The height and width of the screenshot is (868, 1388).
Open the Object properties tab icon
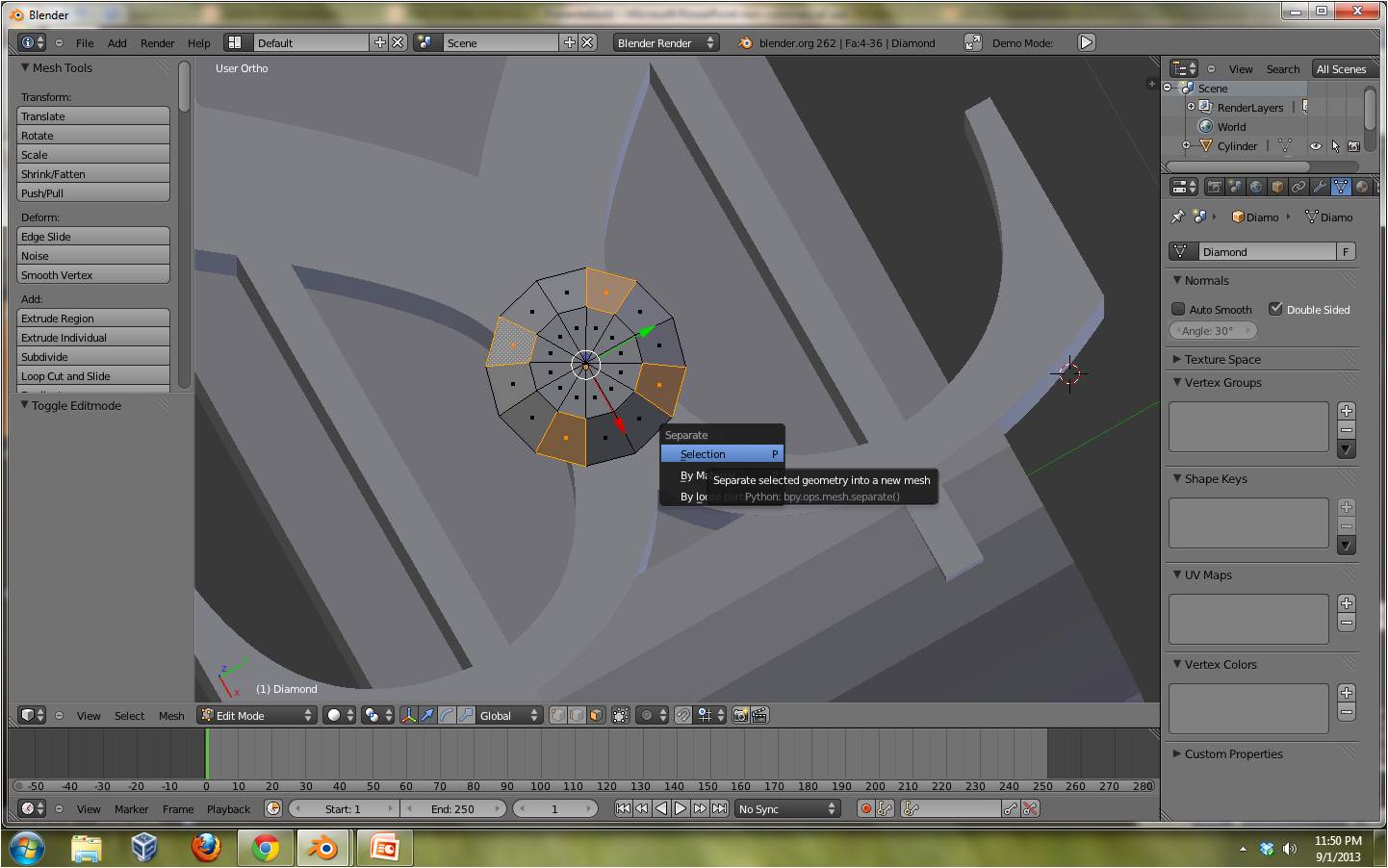[x=1277, y=187]
